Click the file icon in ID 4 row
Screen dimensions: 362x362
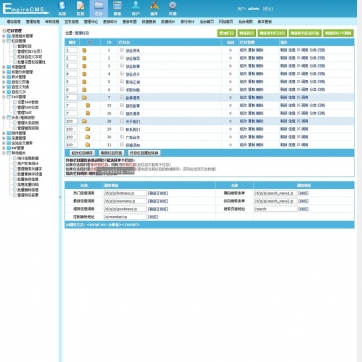click(x=84, y=74)
